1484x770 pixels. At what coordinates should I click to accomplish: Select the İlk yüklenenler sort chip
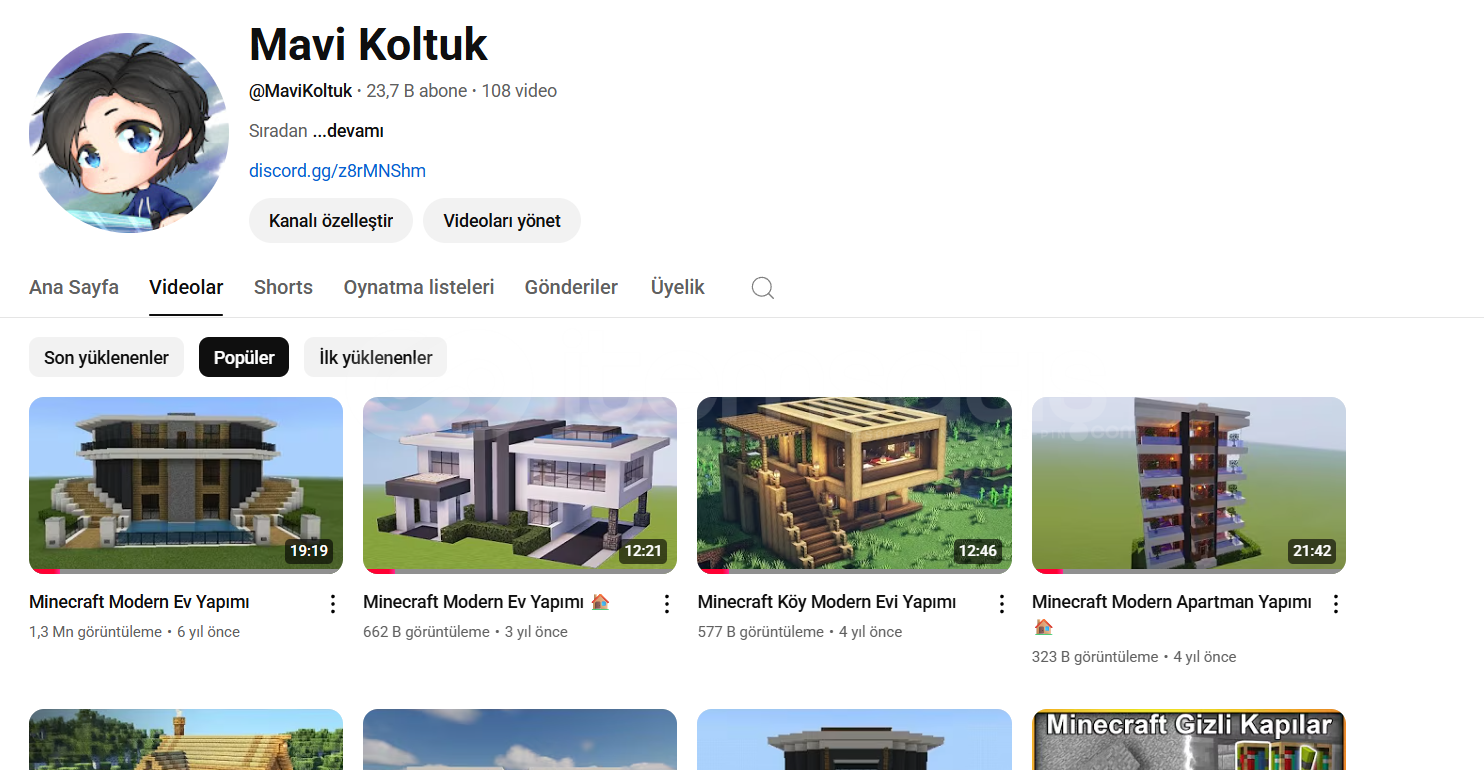(x=375, y=358)
